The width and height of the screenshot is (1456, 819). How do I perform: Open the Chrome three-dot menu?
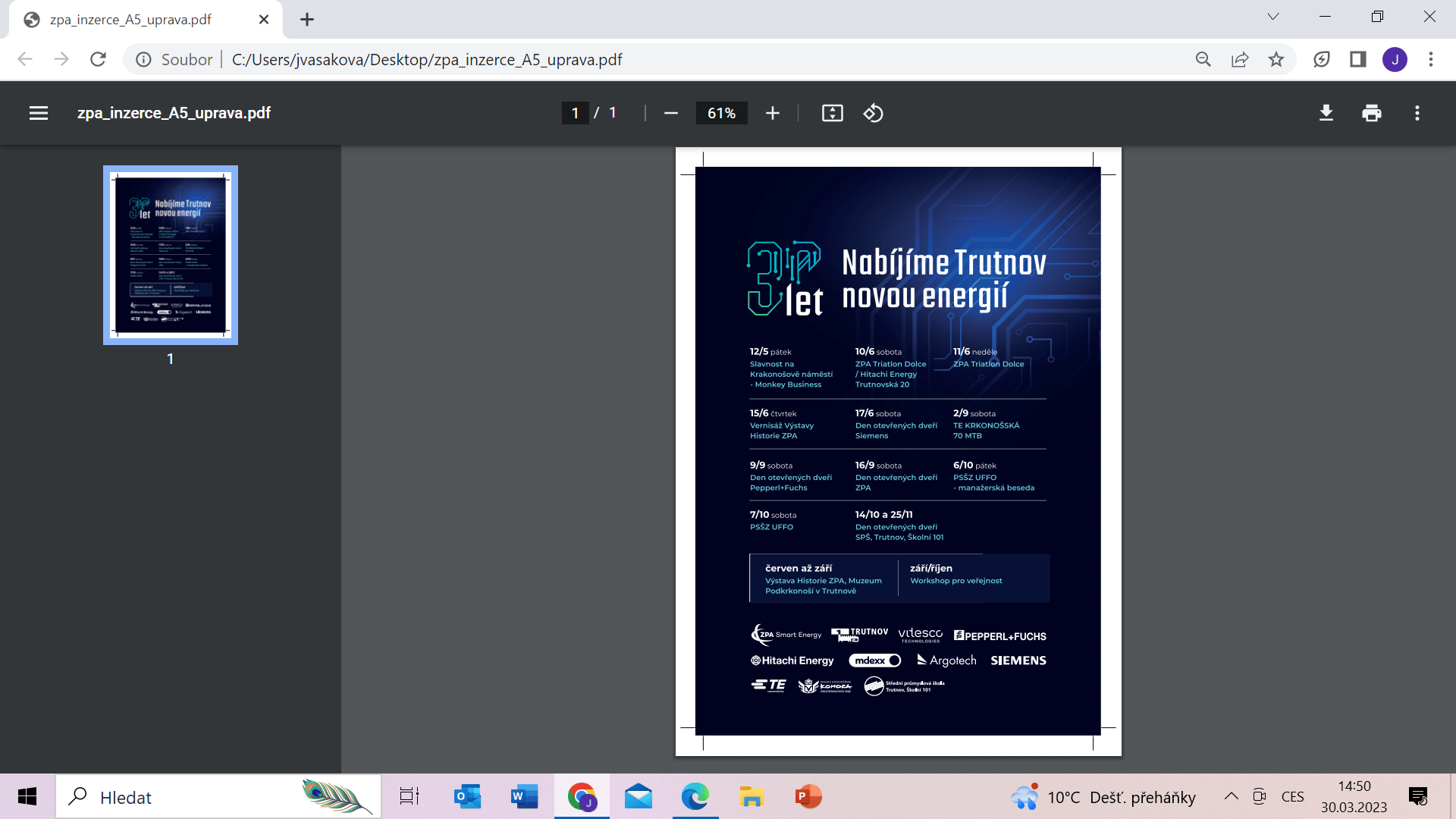(1431, 59)
